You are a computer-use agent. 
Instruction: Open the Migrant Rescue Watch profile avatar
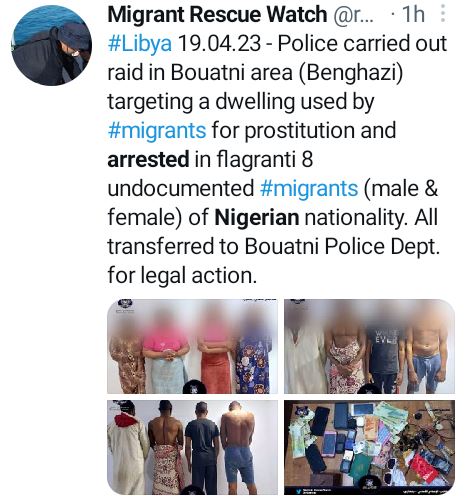(51, 45)
